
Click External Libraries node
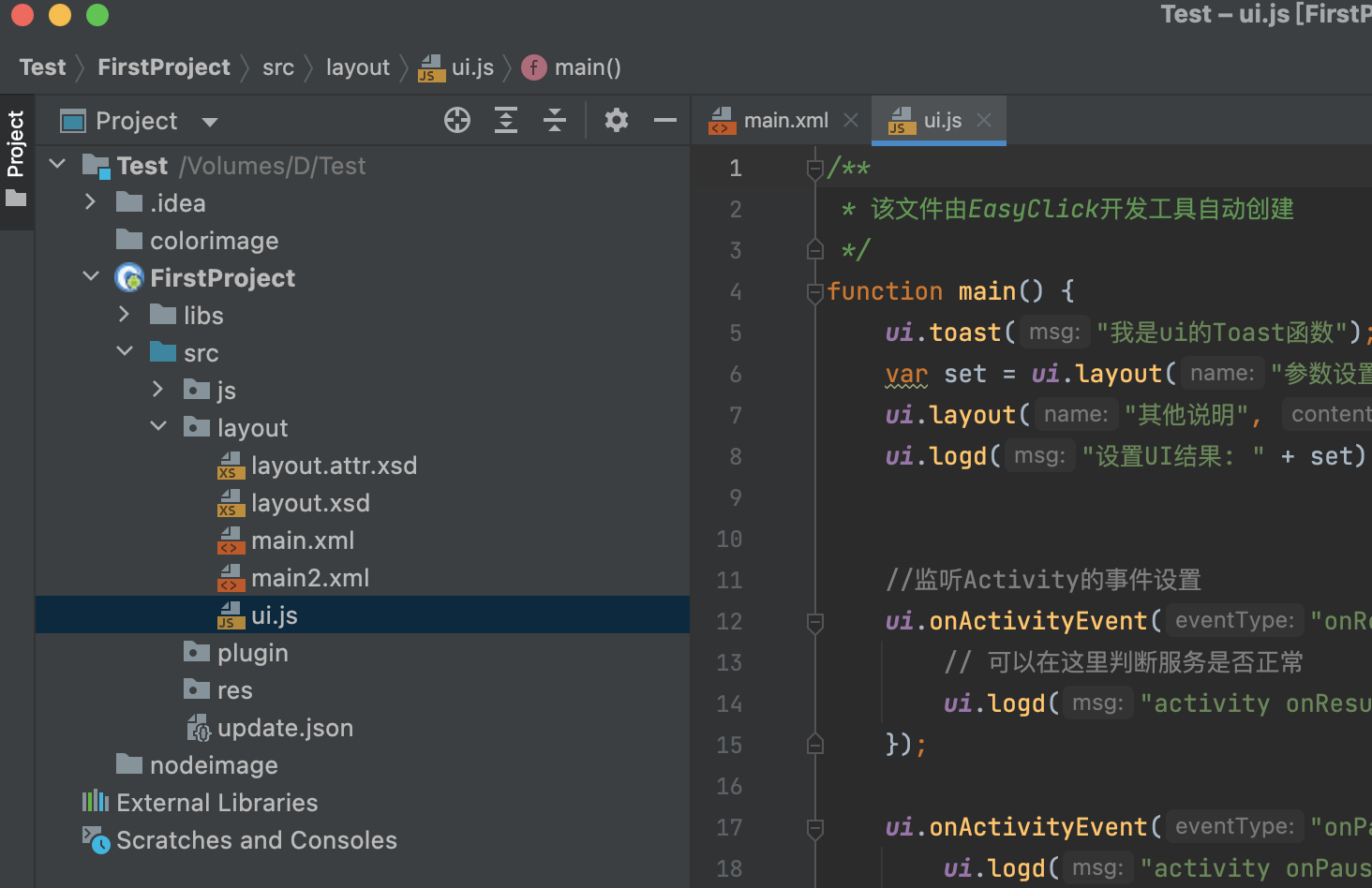point(217,803)
